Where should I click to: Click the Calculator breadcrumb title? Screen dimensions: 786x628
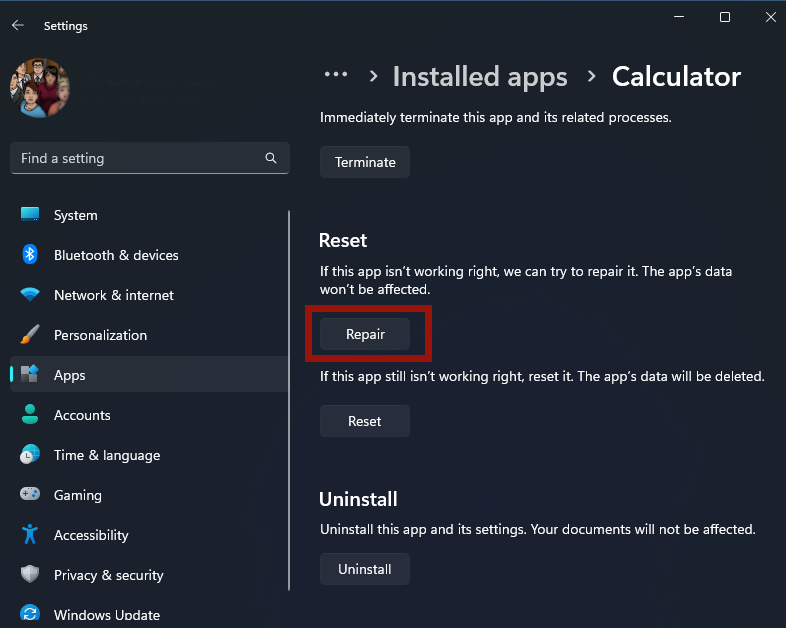(x=676, y=77)
